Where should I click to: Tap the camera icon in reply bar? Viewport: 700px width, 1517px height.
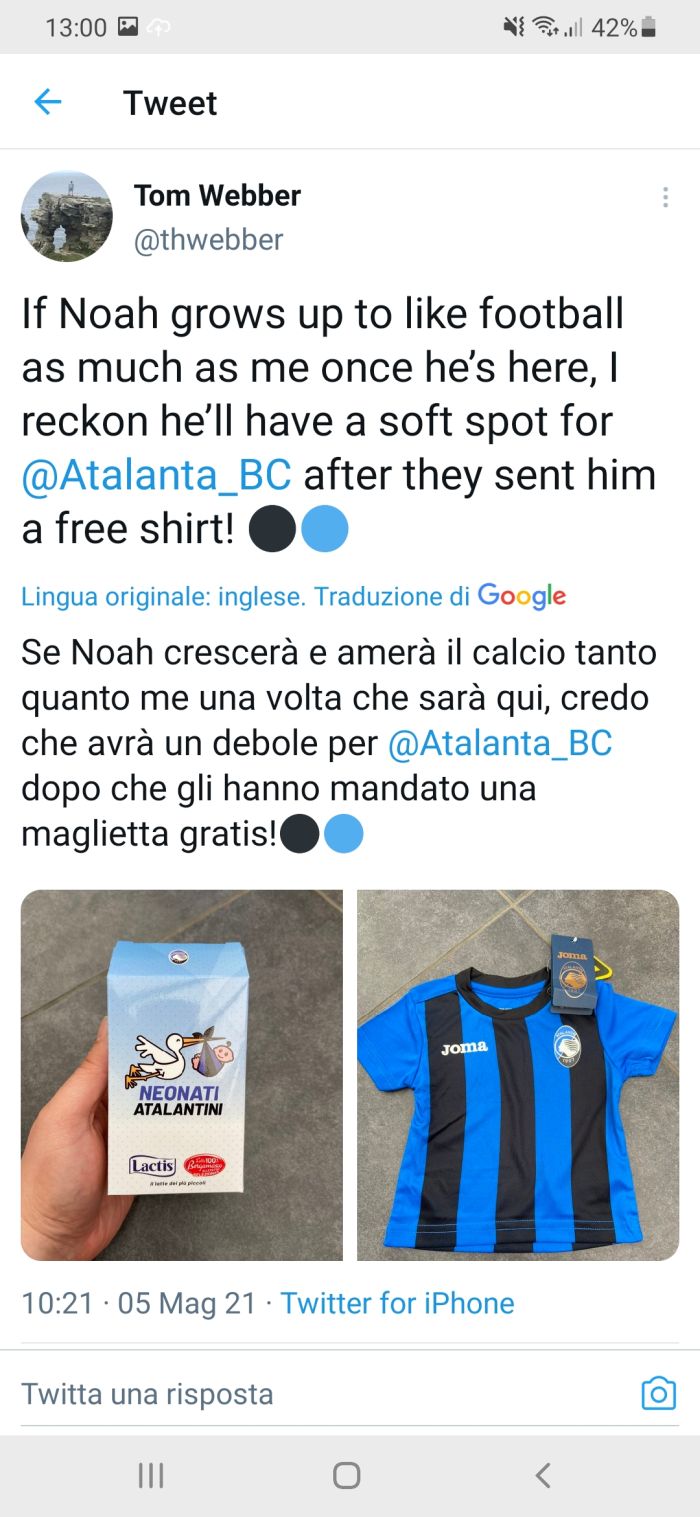tap(658, 1393)
